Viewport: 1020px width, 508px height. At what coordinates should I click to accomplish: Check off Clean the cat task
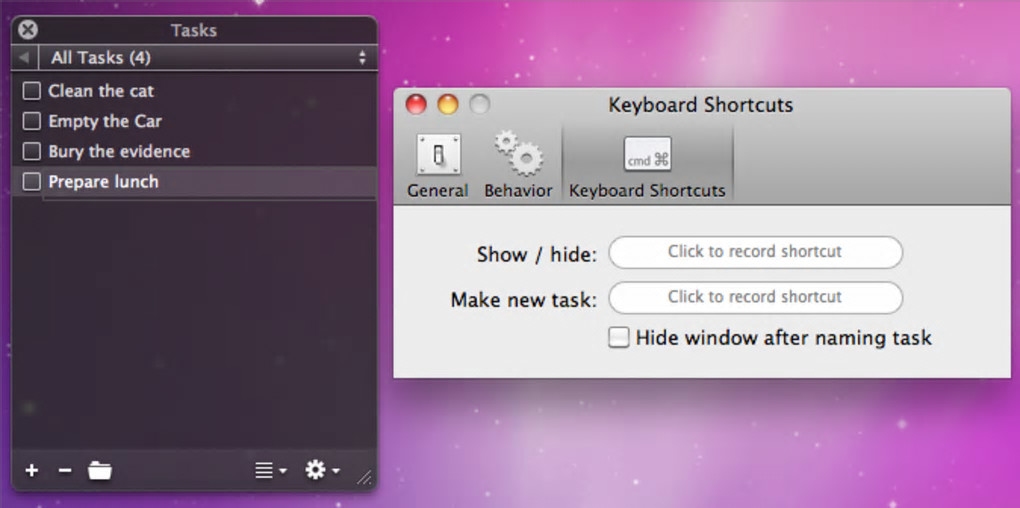pyautogui.click(x=32, y=91)
